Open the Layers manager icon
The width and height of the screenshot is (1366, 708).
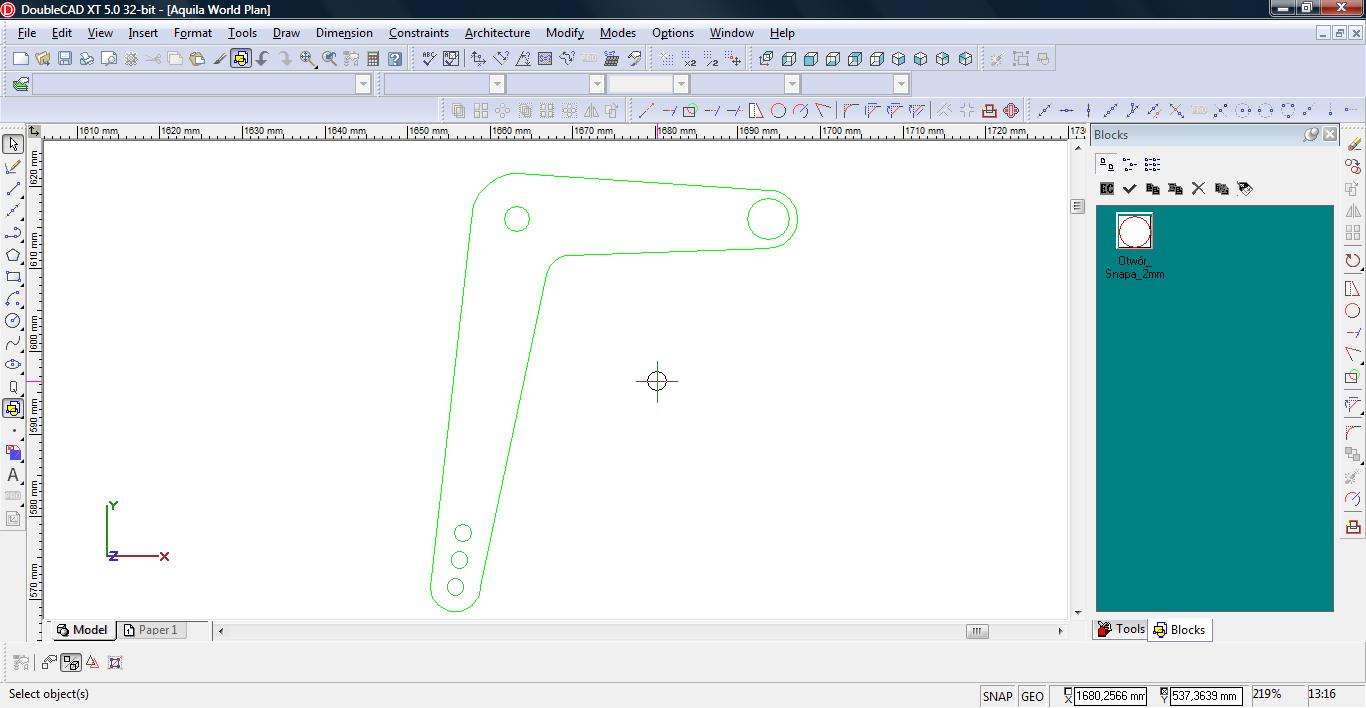pos(20,84)
